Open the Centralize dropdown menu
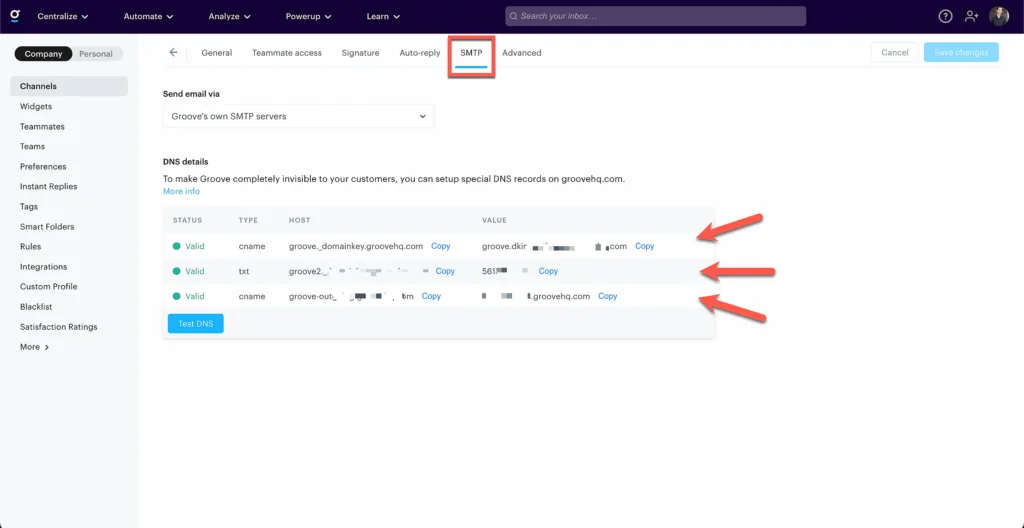Viewport: 1024px width, 528px height. pyautogui.click(x=63, y=16)
